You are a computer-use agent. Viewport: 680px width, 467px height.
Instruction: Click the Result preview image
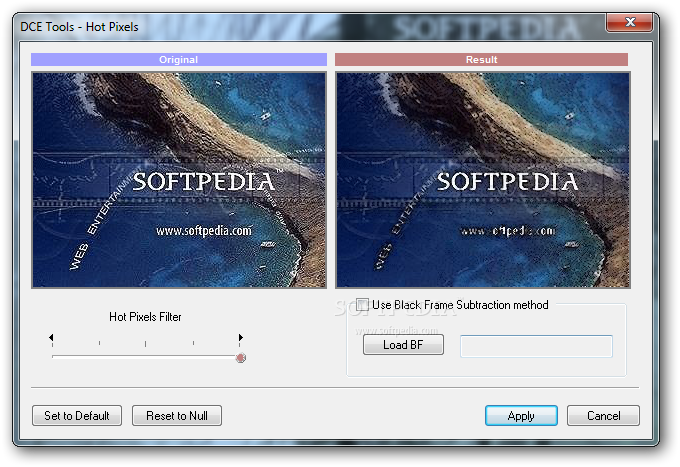(483, 180)
